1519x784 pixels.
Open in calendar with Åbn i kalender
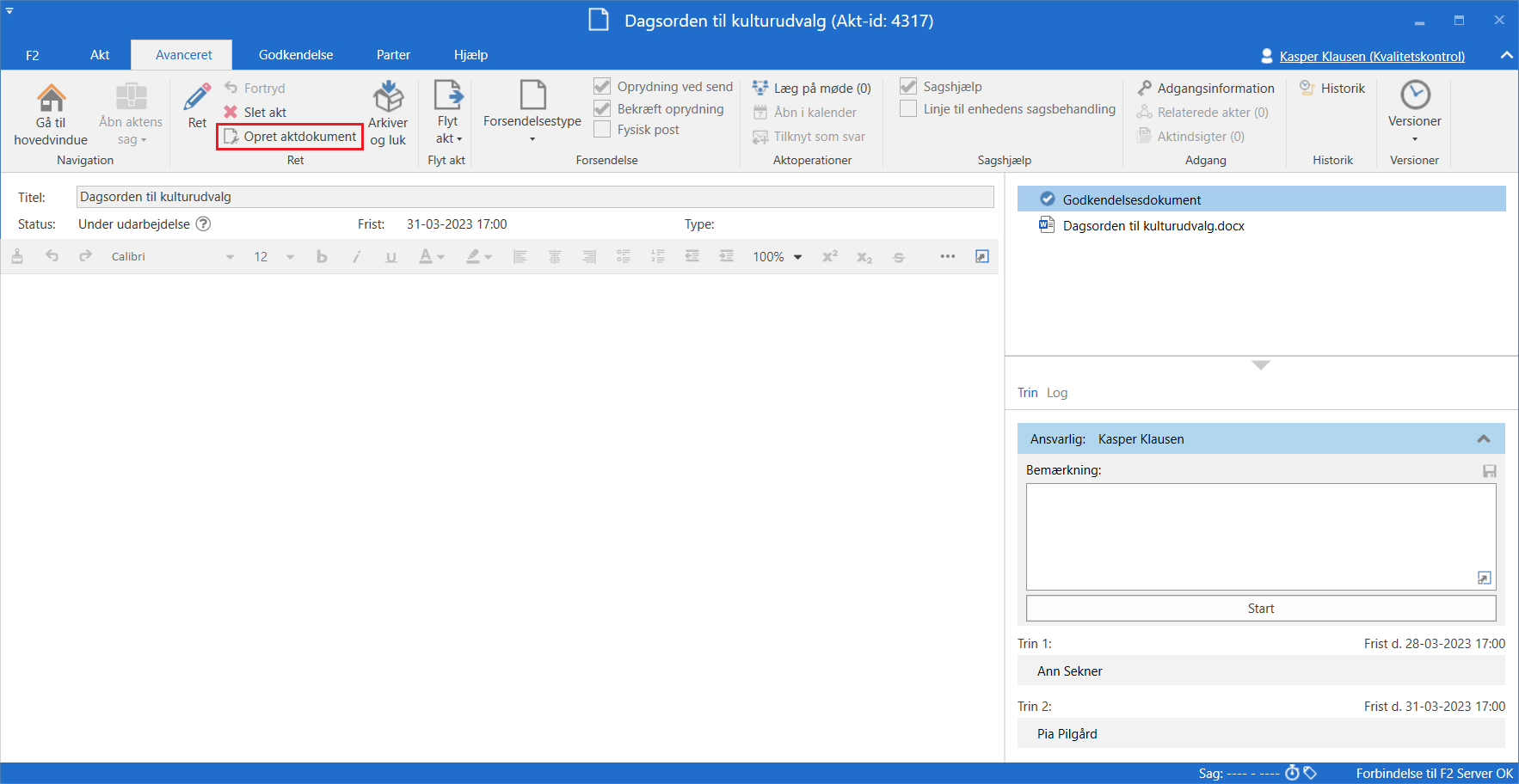[x=804, y=112]
